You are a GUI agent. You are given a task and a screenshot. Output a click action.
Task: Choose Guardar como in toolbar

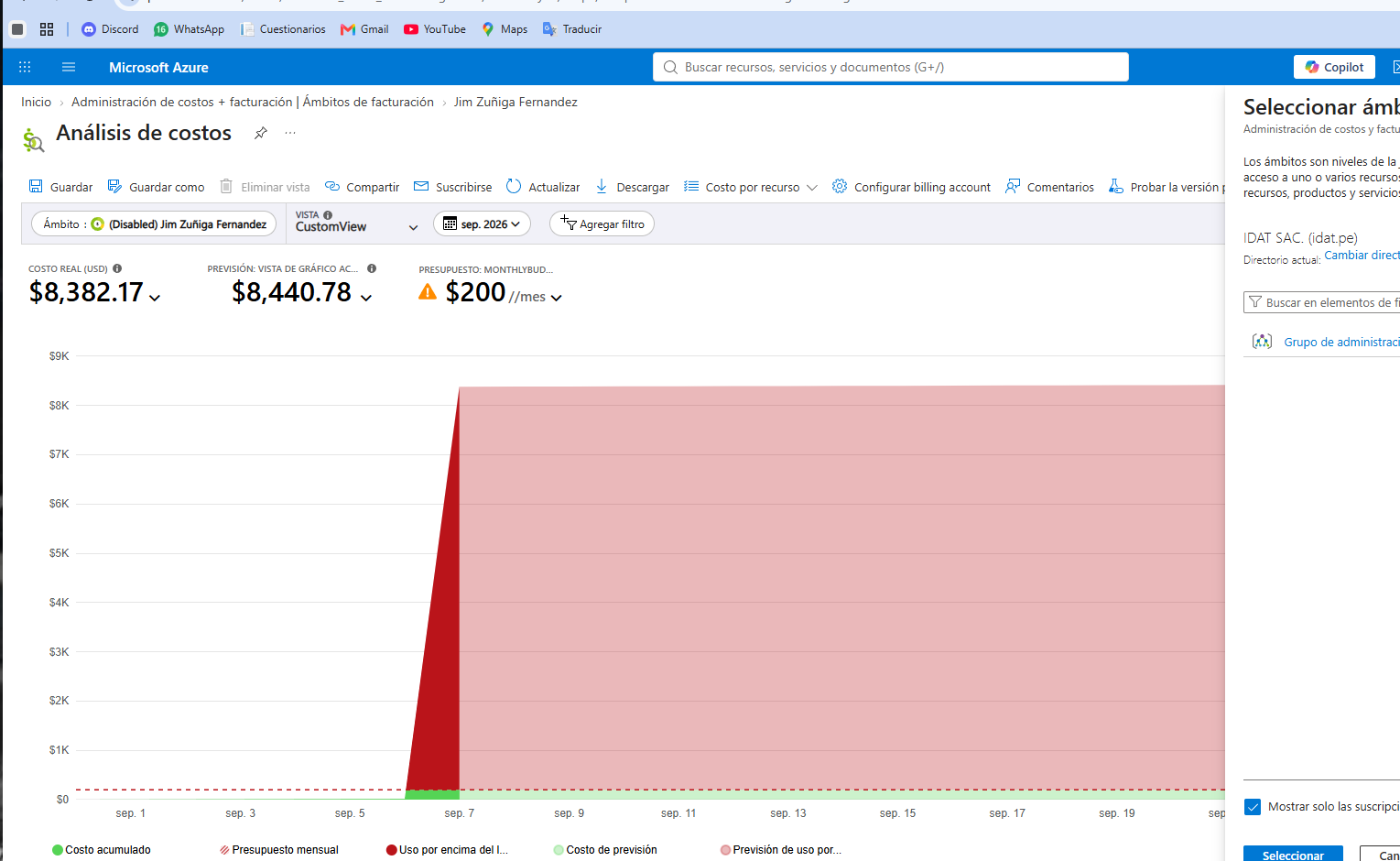click(x=156, y=187)
